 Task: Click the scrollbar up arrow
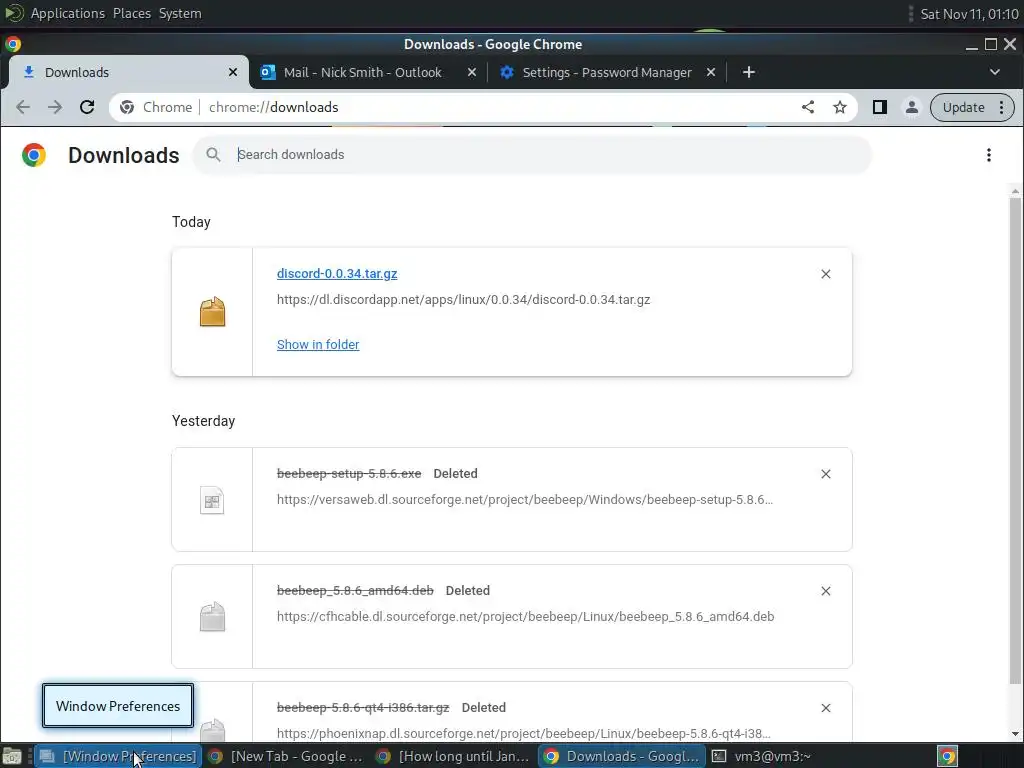[x=1015, y=191]
